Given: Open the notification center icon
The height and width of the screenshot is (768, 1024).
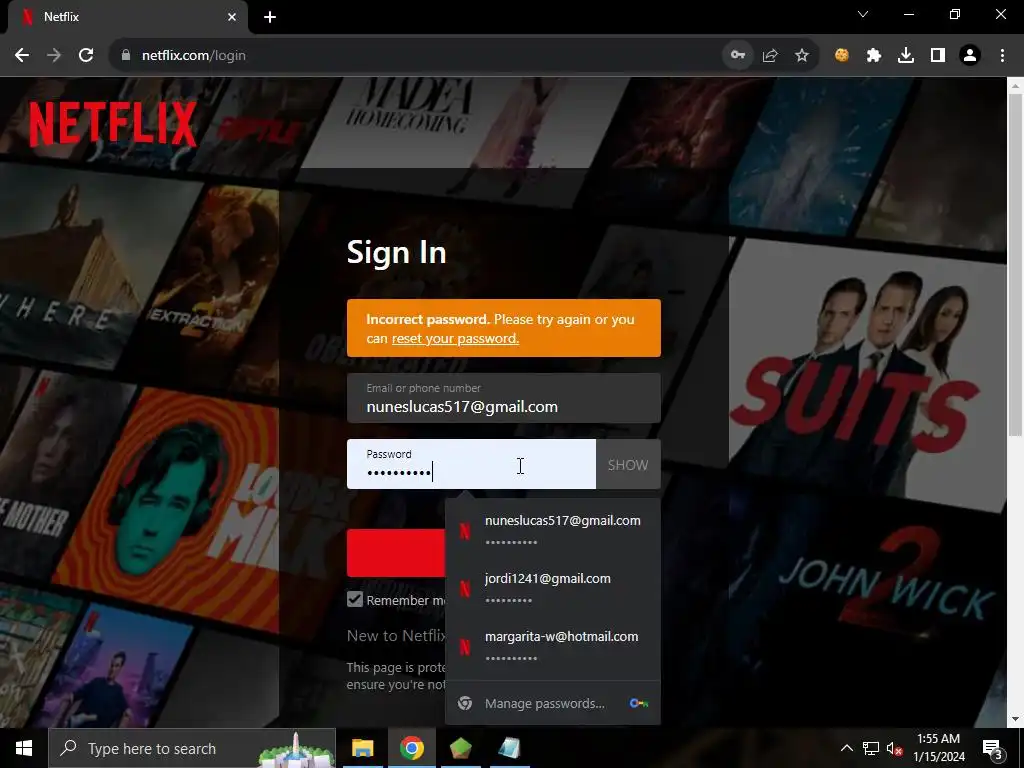Looking at the screenshot, I should point(992,748).
